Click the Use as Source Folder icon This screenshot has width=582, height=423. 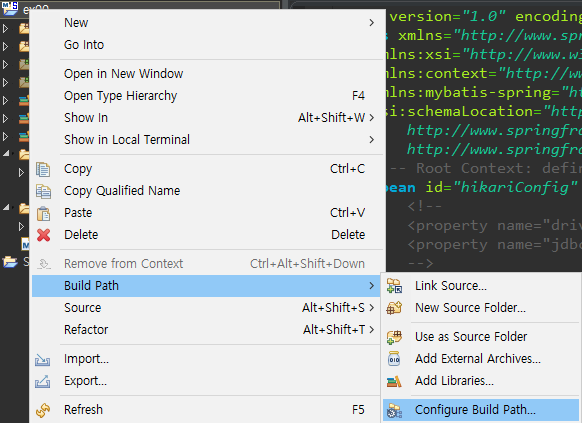tap(394, 337)
